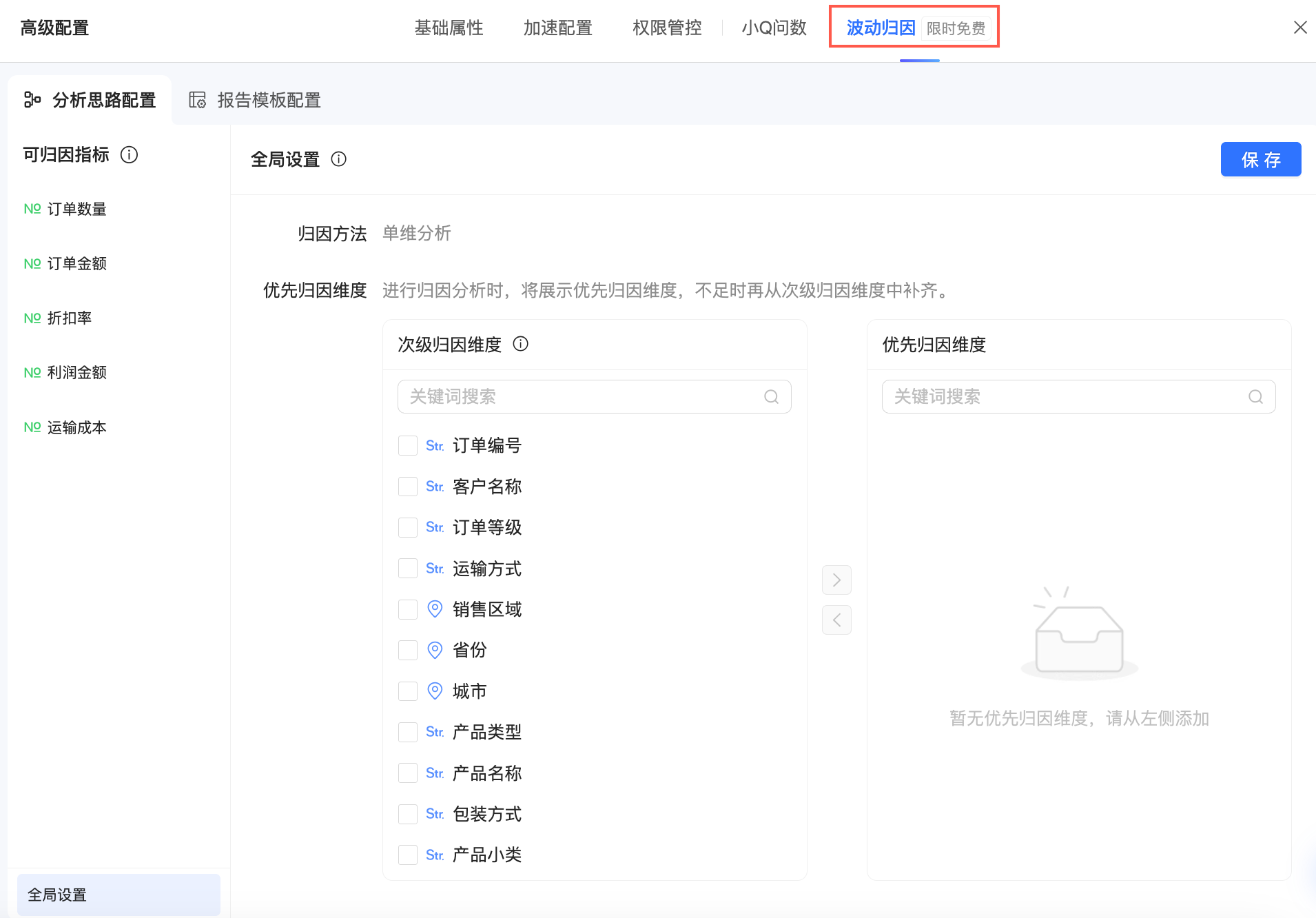Click the info icon beside 全局设置 heading
The width and height of the screenshot is (1316, 918).
pos(338,159)
